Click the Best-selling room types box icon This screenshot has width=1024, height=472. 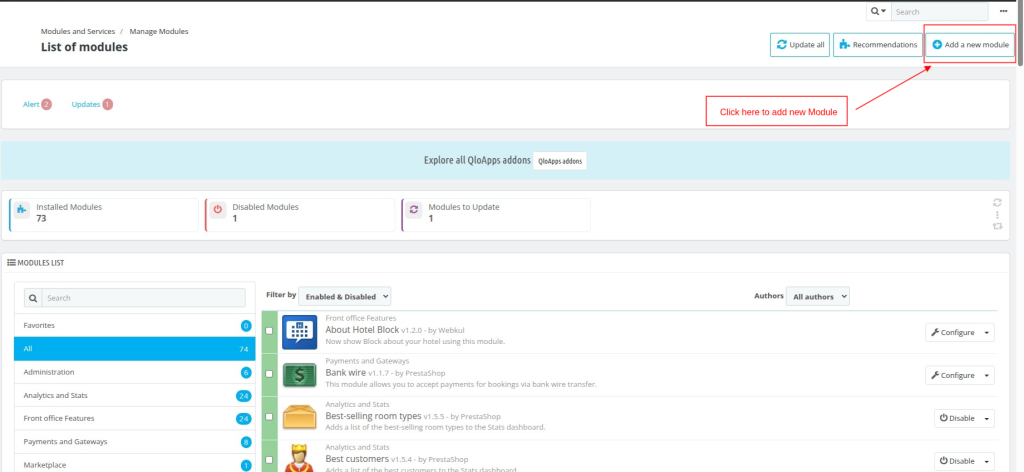[300, 417]
